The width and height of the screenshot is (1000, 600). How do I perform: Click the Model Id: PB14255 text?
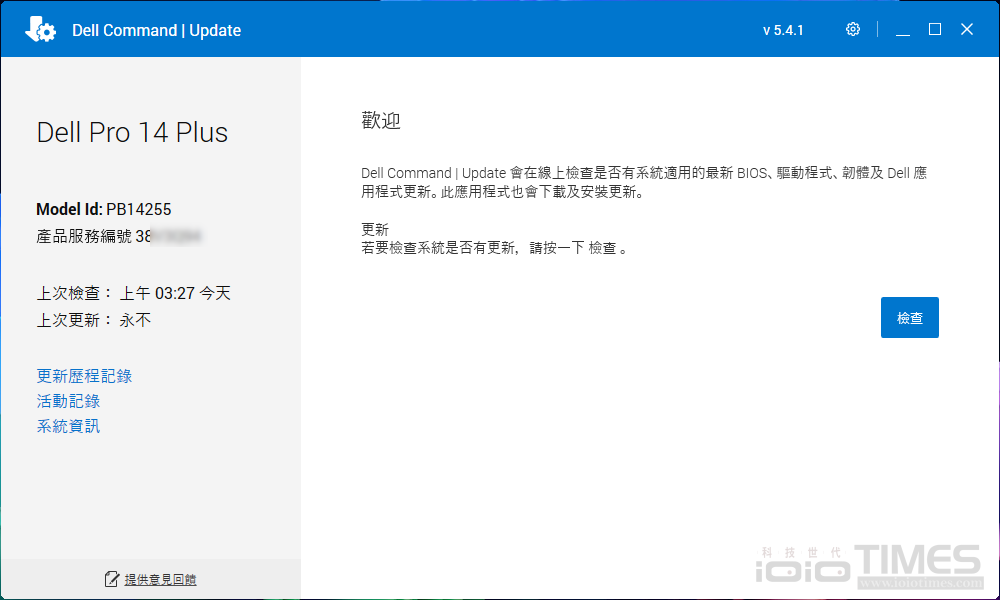pos(104,209)
